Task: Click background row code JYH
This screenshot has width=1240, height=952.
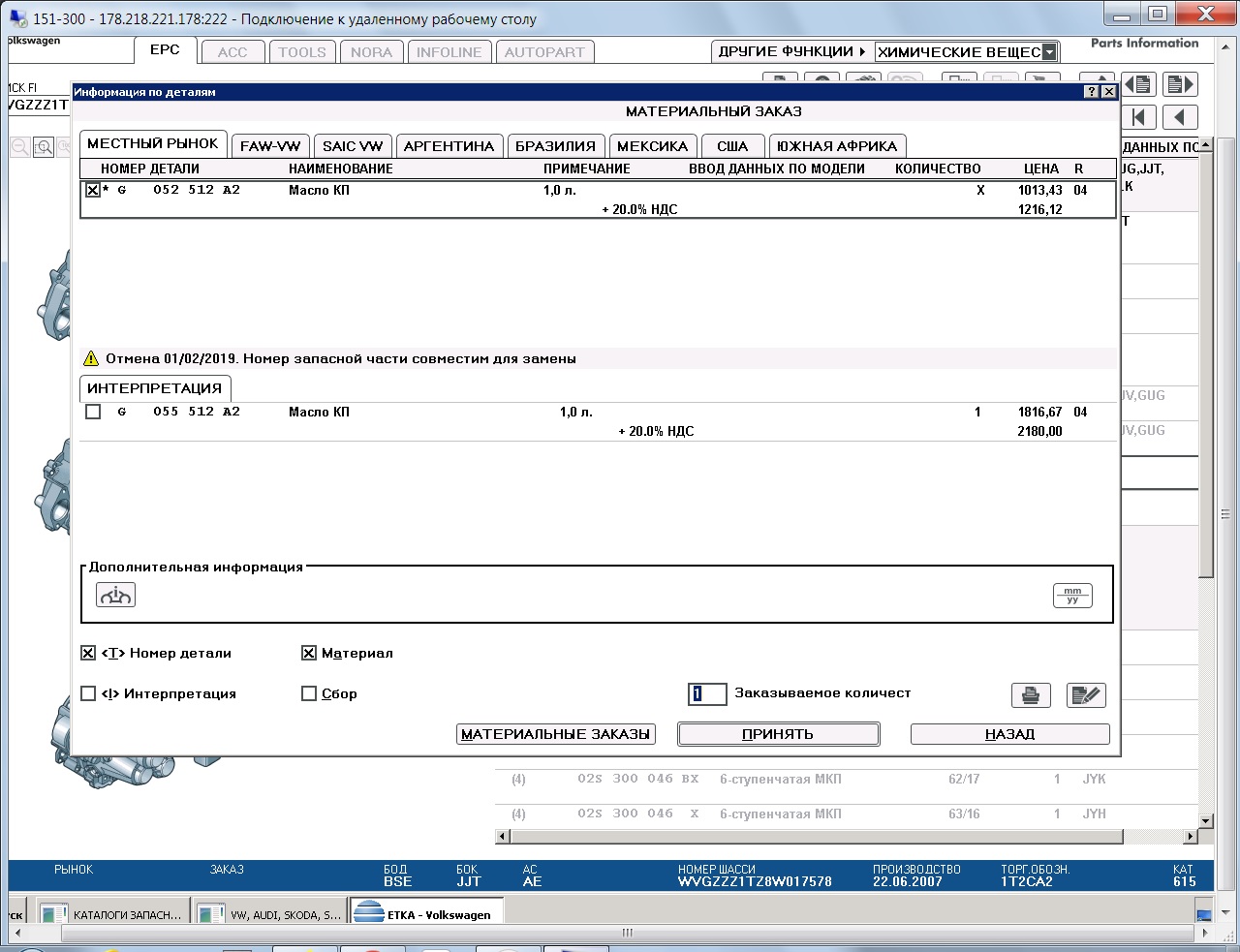Action: [x=1095, y=814]
